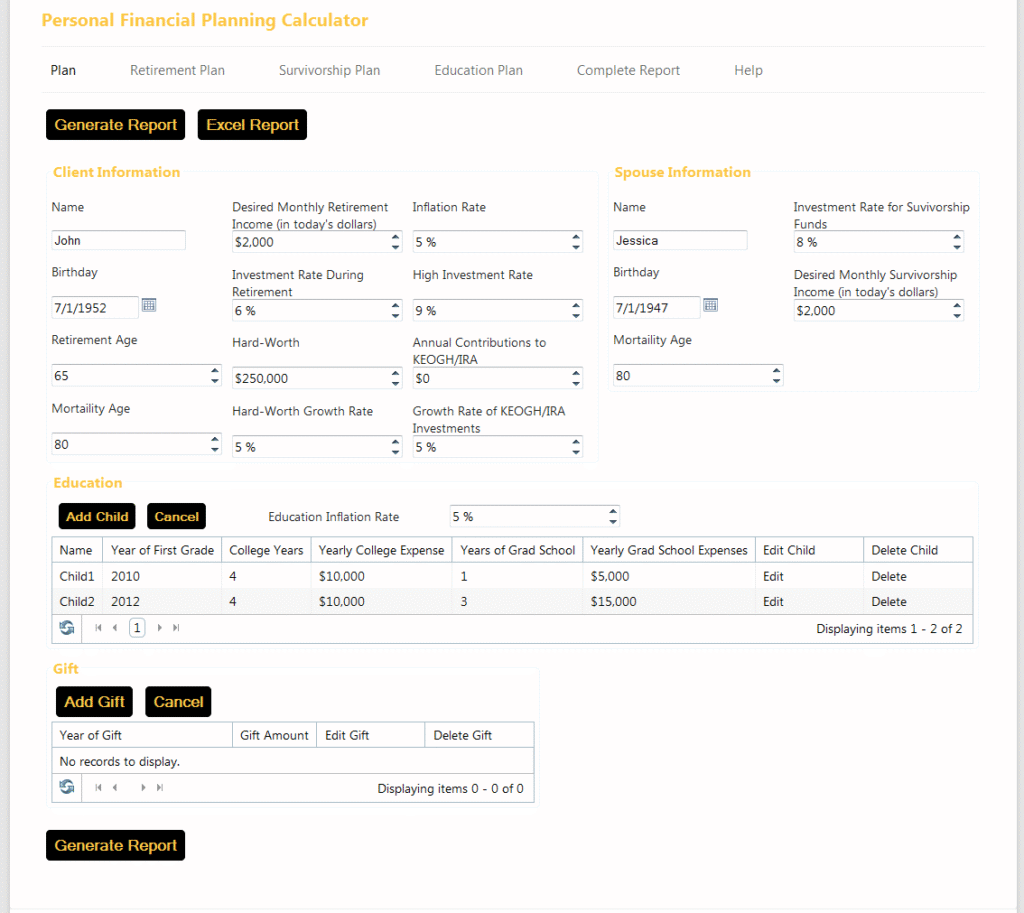Decrease the spouse Mortality Age value

pyautogui.click(x=777, y=381)
